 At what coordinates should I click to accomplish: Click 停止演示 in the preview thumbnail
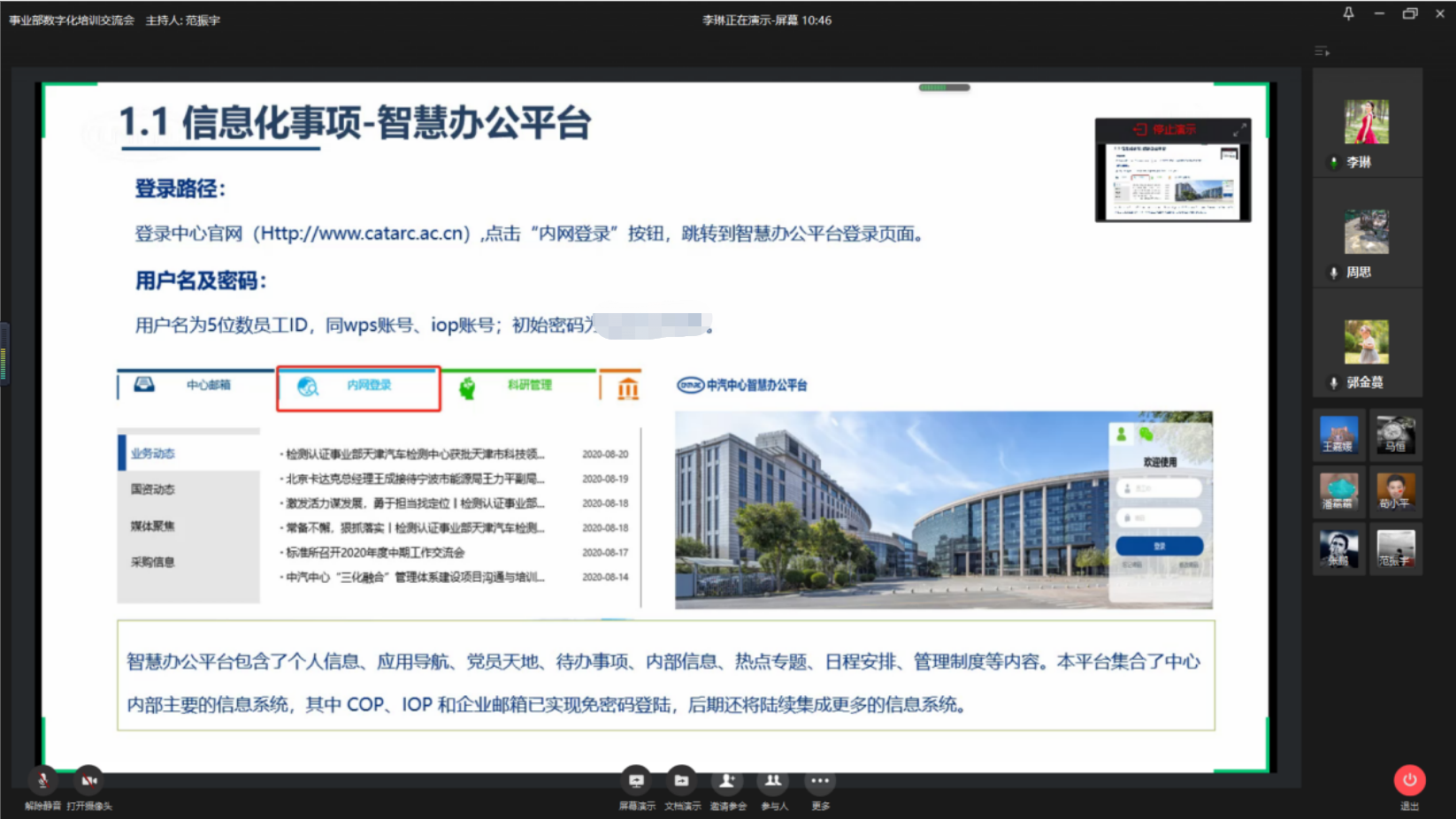click(1164, 129)
